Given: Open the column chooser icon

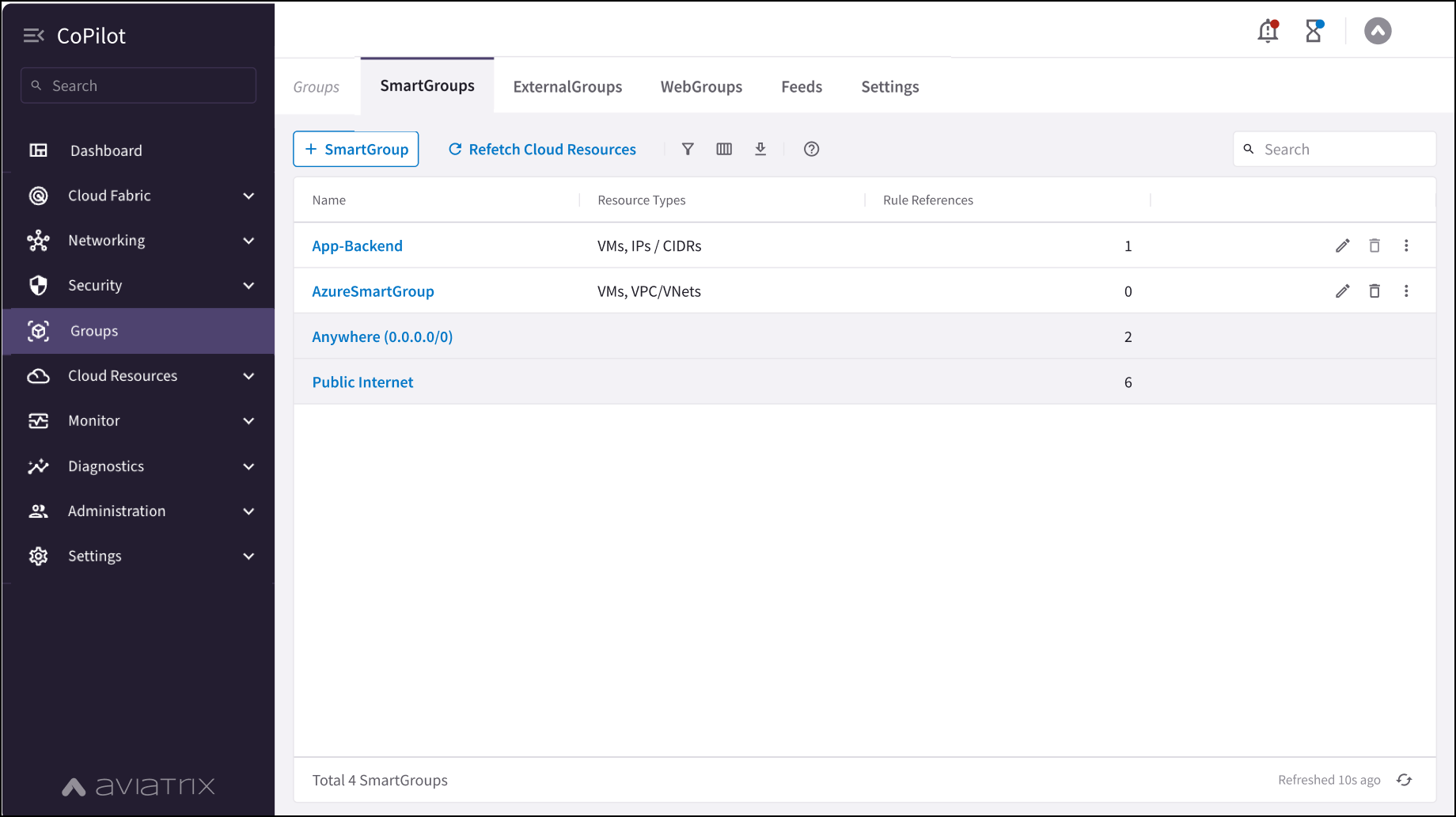Looking at the screenshot, I should (724, 149).
